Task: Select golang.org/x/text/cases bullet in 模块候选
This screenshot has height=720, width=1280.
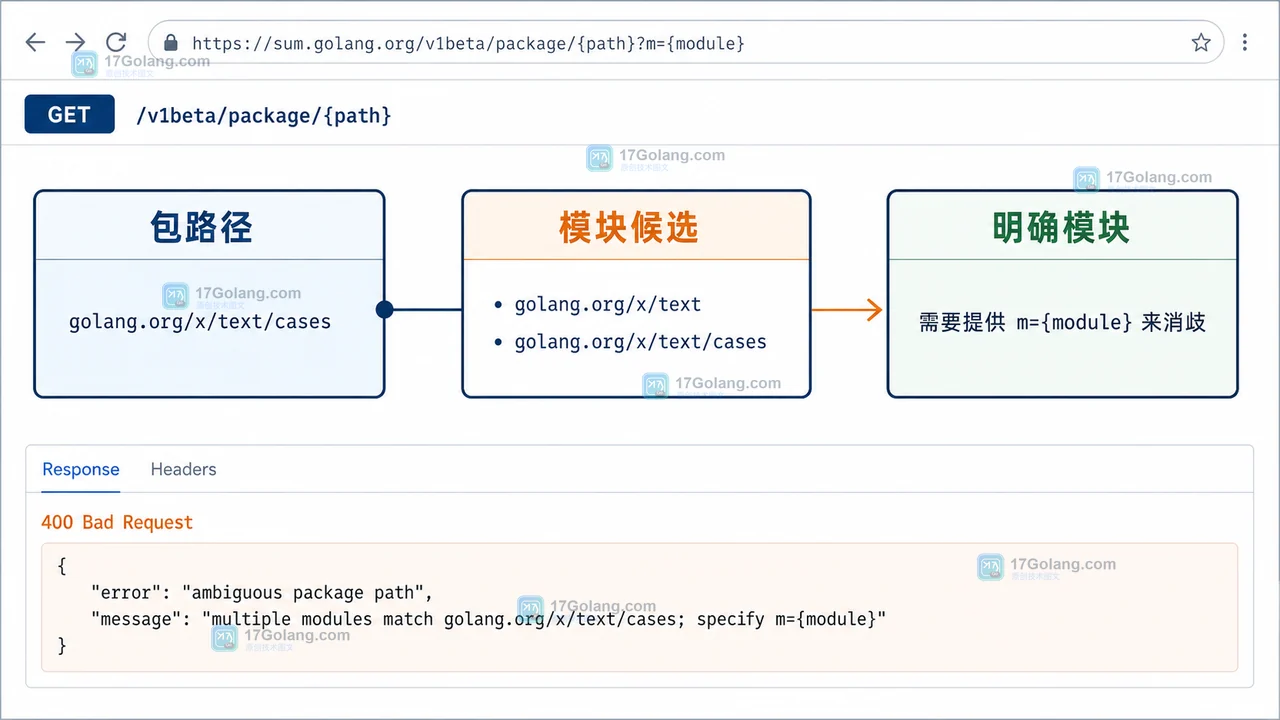Action: pos(641,342)
